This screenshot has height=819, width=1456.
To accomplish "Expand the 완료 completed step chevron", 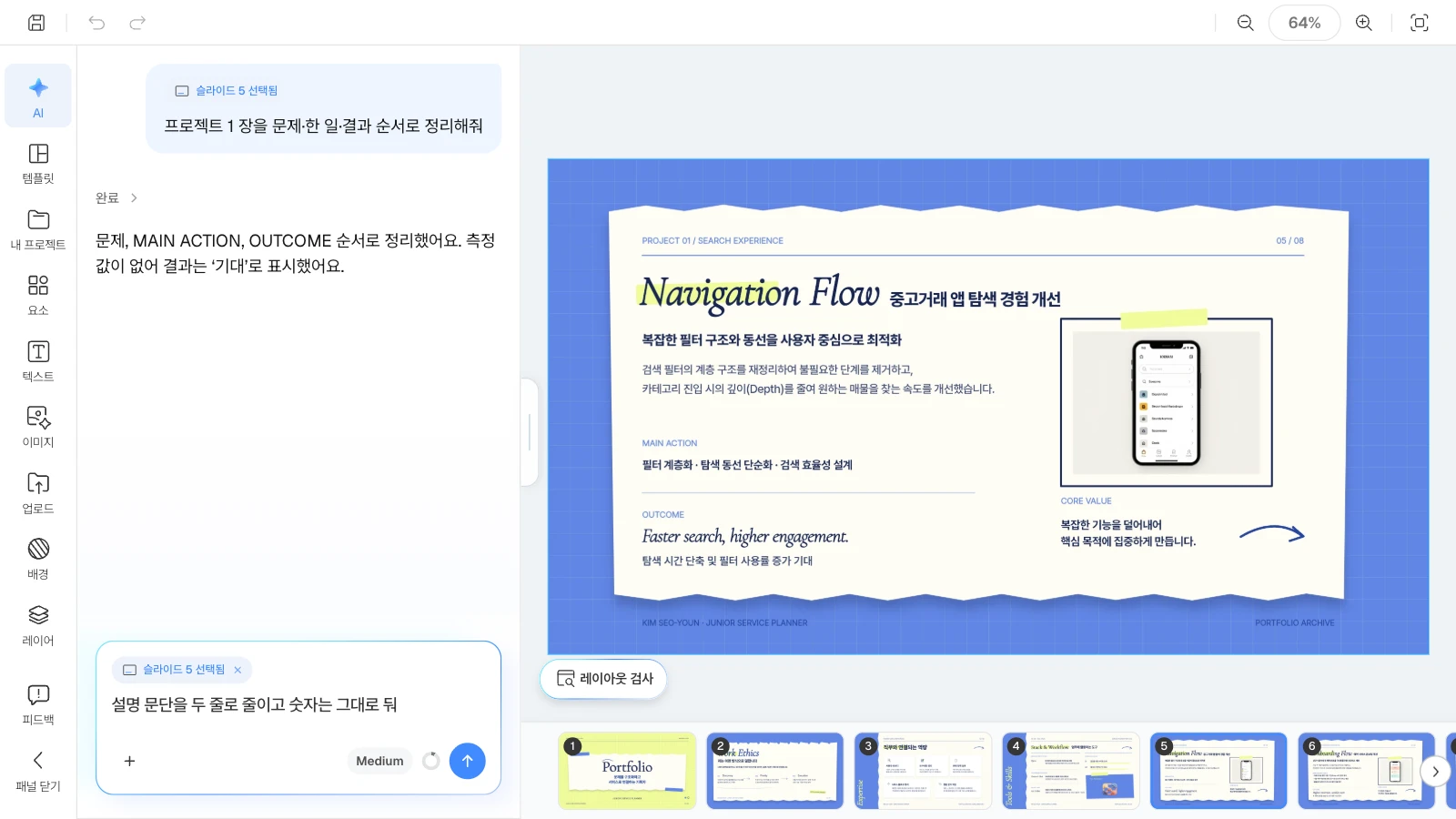I will click(134, 197).
